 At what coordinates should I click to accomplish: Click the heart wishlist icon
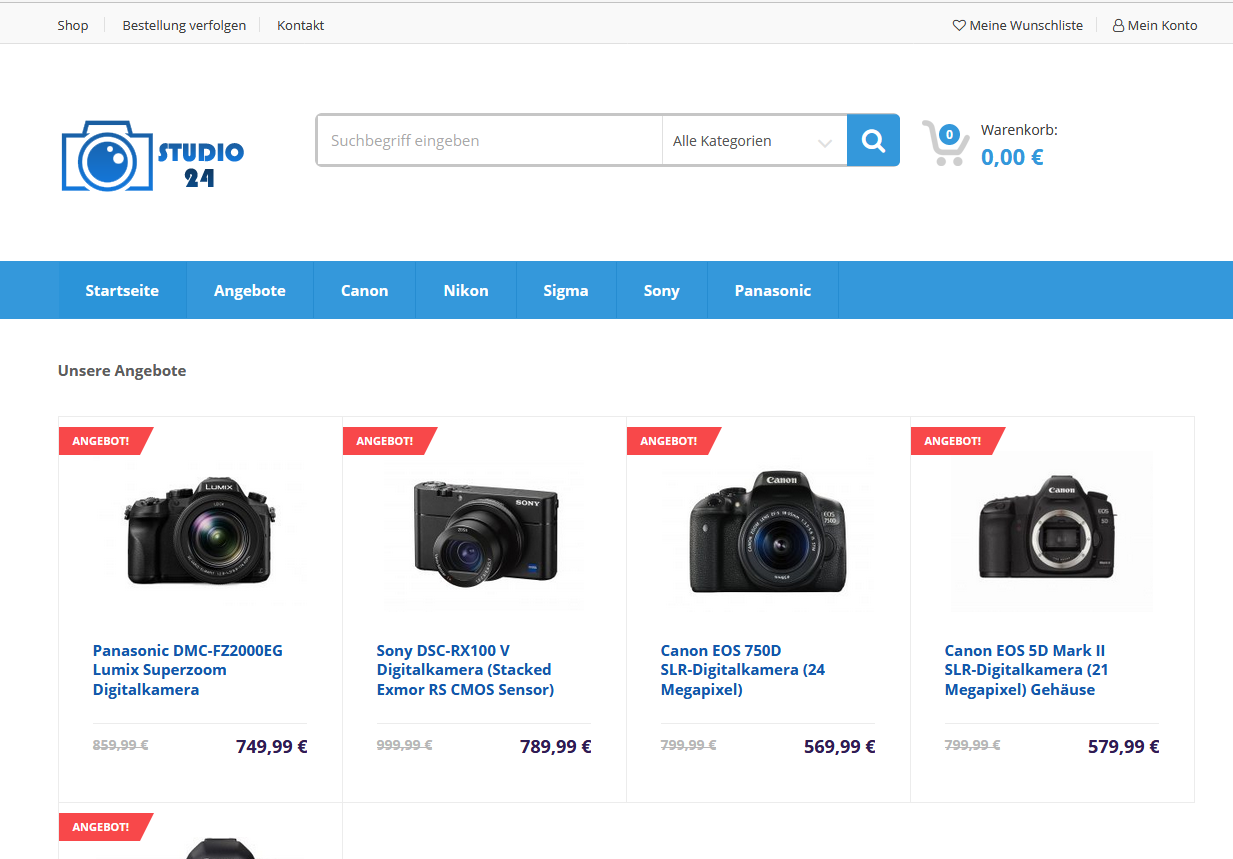pos(959,26)
